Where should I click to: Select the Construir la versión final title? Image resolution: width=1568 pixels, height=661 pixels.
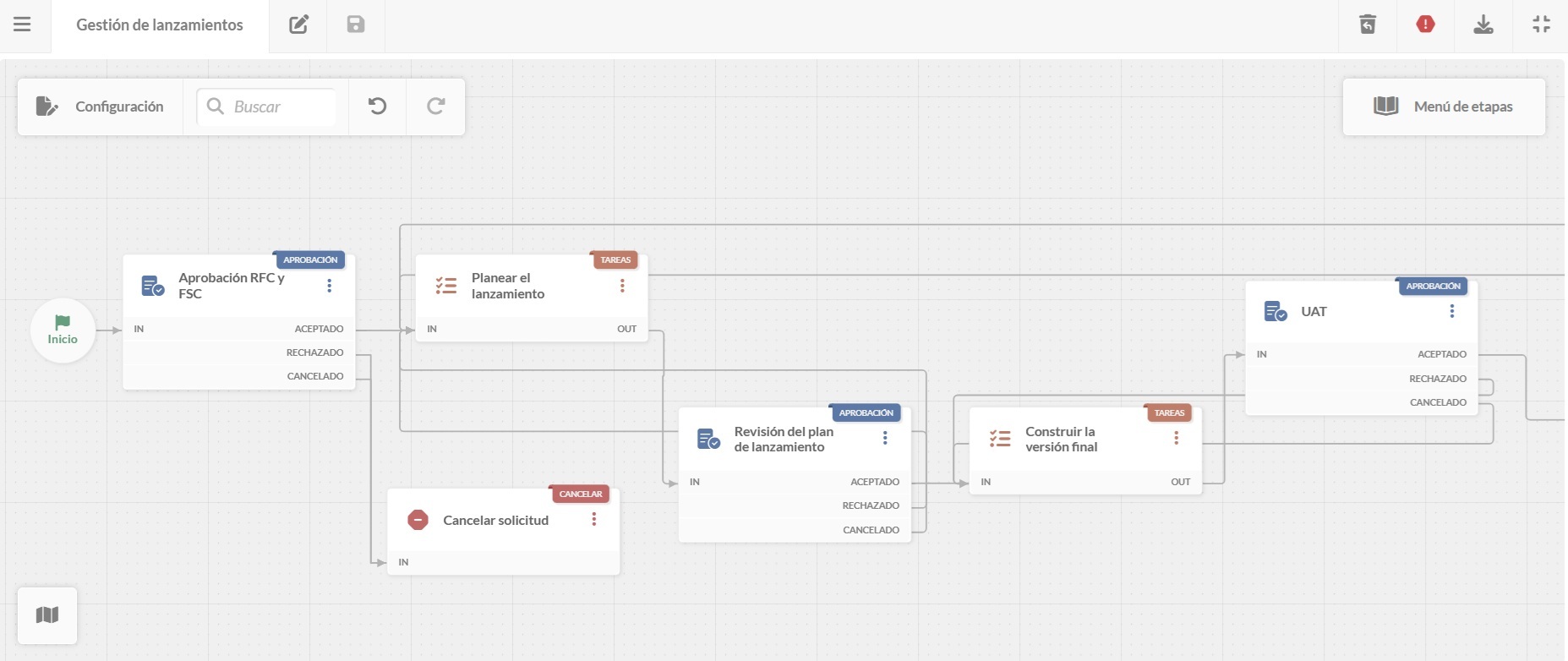coord(1062,439)
